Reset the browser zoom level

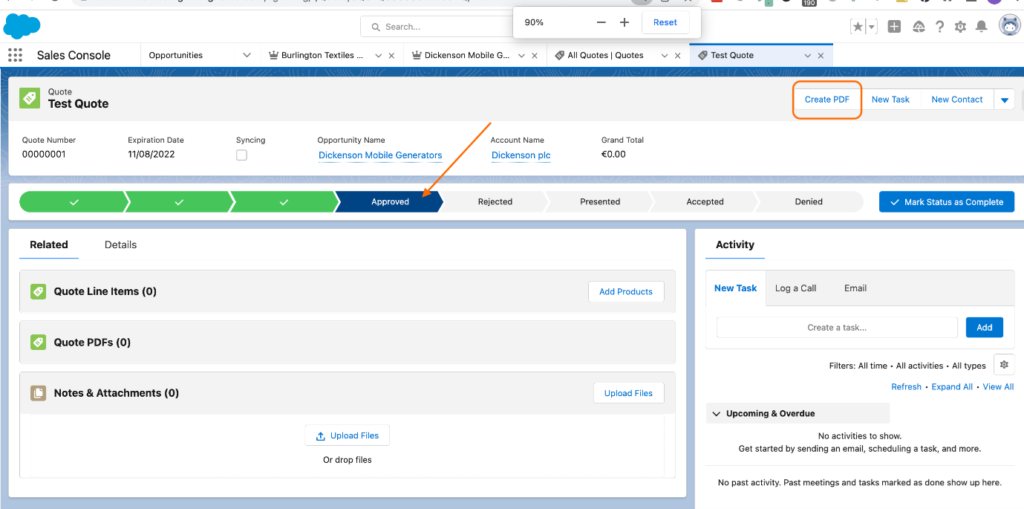665,22
